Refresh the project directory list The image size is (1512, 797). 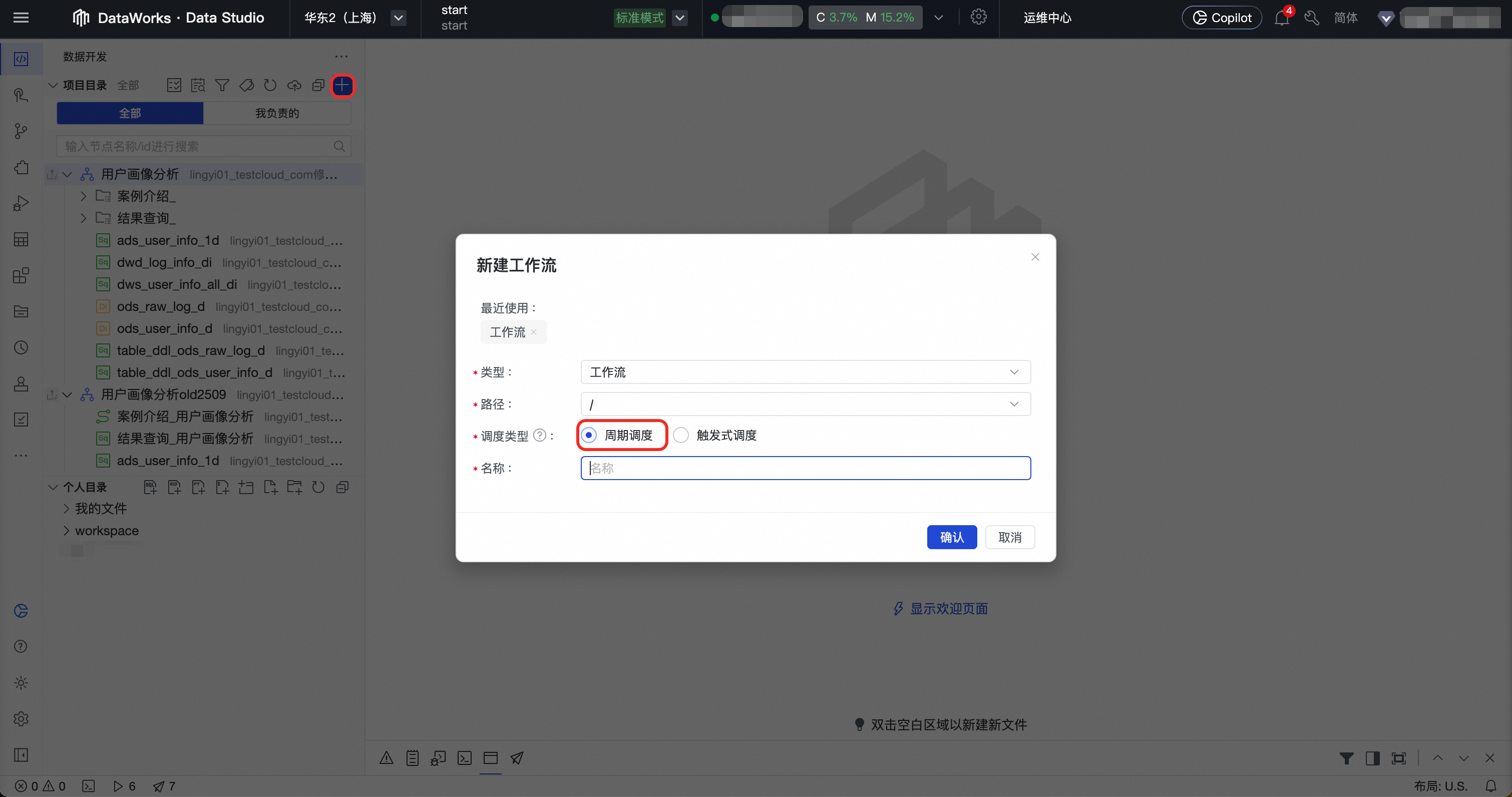coord(270,86)
